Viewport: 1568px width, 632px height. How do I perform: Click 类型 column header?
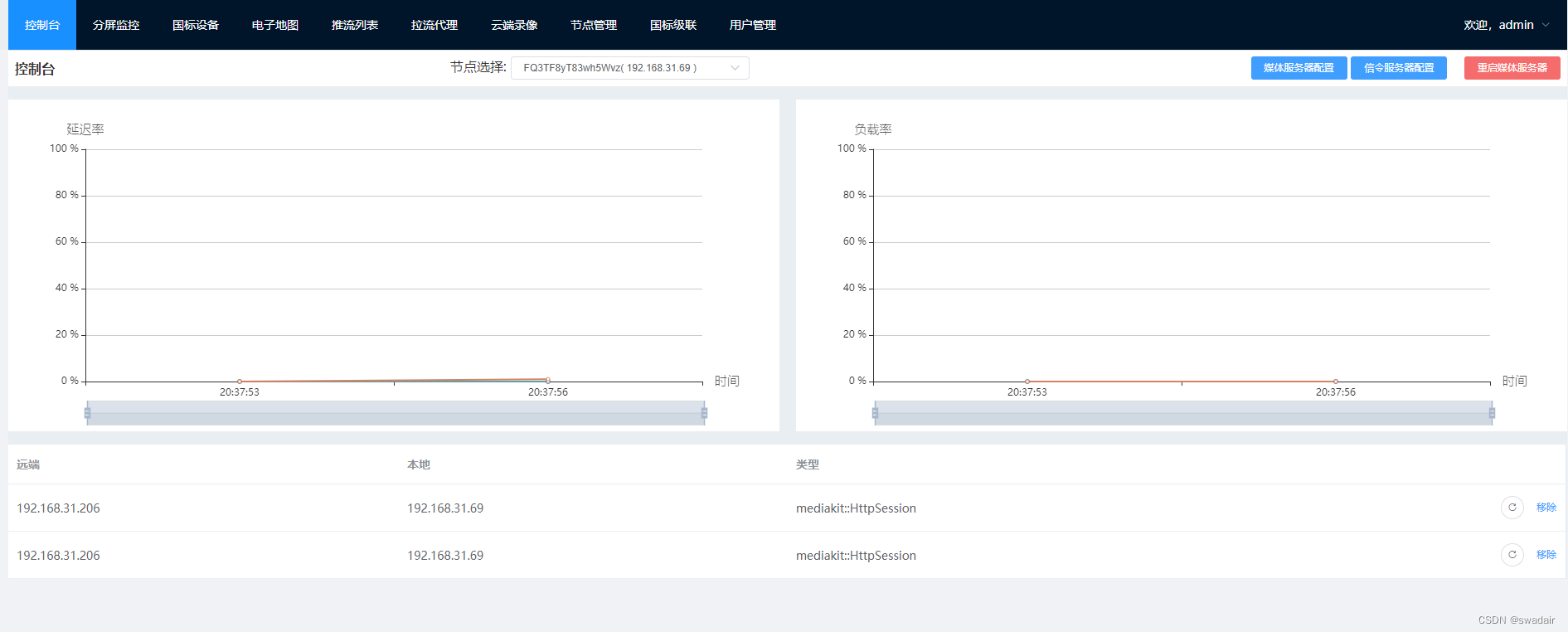(x=808, y=464)
